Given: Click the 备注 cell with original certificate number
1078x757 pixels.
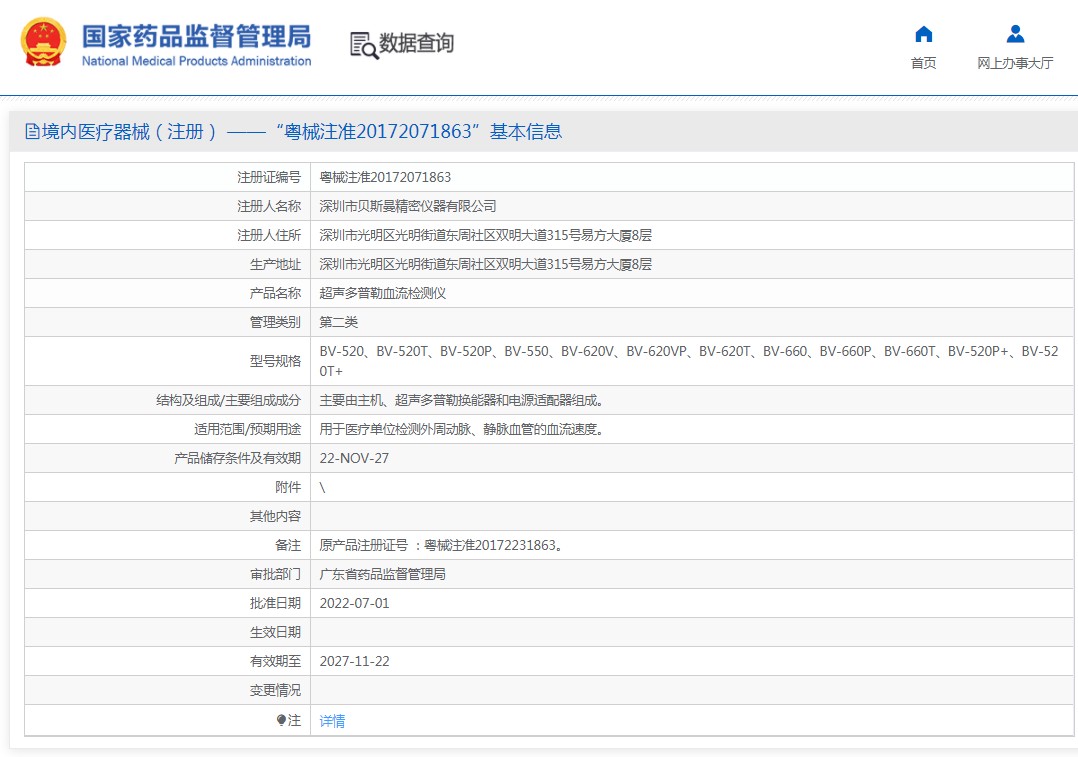Looking at the screenshot, I should (x=441, y=545).
